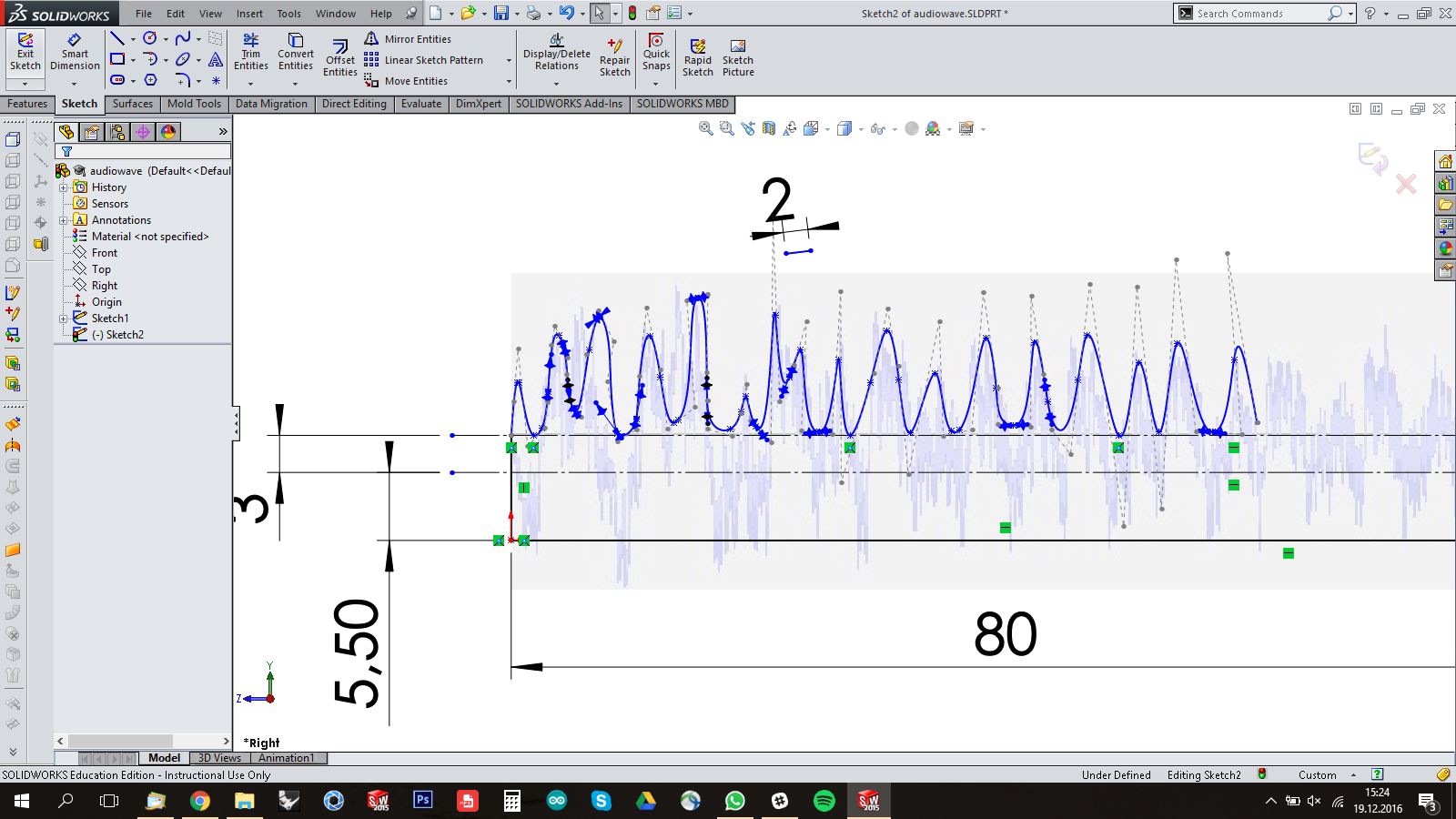Select the Line sketch tool

coord(116,38)
